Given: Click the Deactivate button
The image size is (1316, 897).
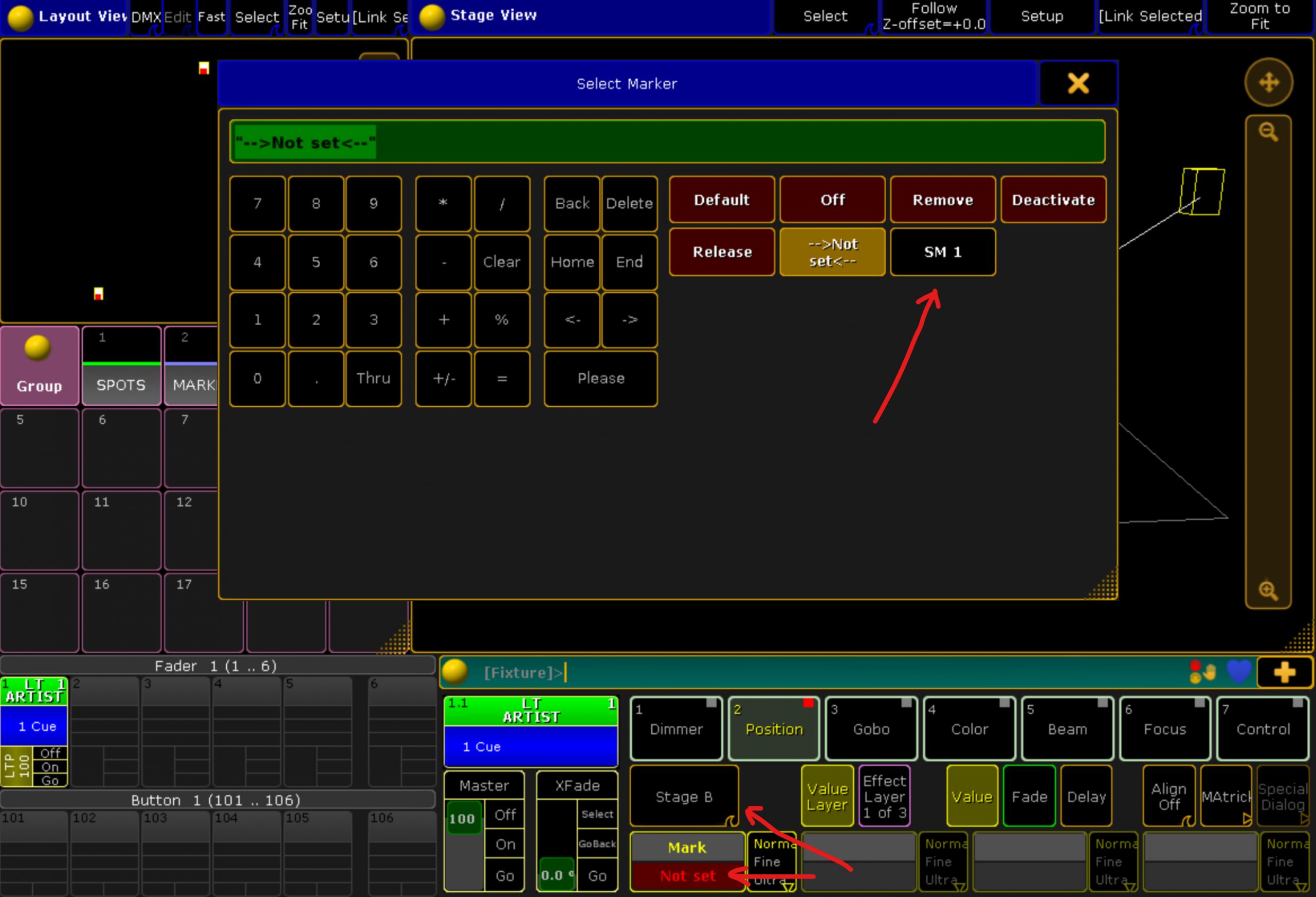Looking at the screenshot, I should pyautogui.click(x=1053, y=200).
